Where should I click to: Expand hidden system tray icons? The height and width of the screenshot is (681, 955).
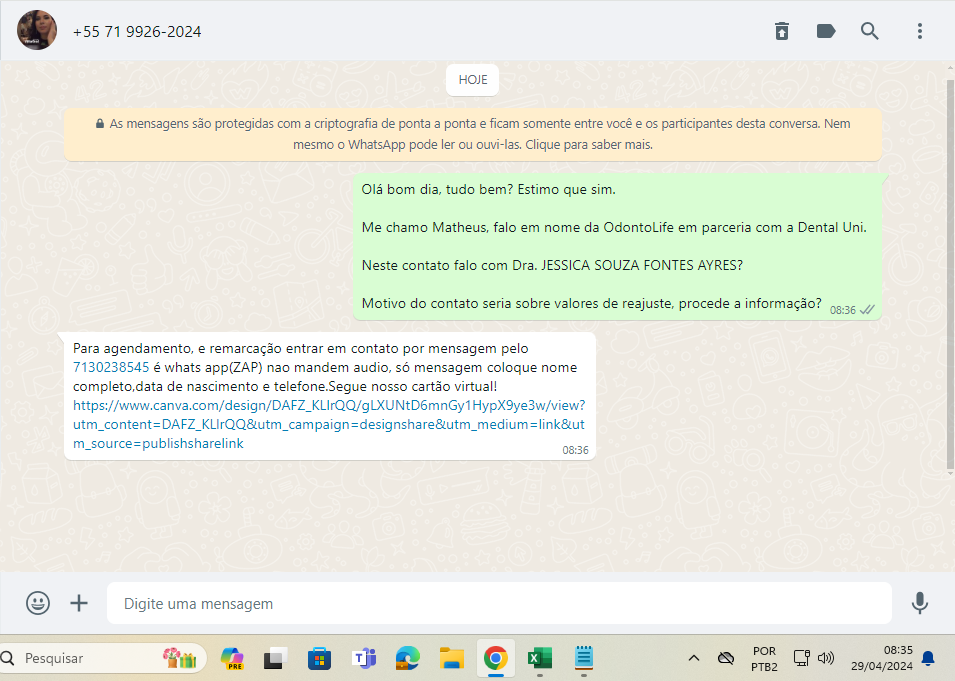pos(693,658)
